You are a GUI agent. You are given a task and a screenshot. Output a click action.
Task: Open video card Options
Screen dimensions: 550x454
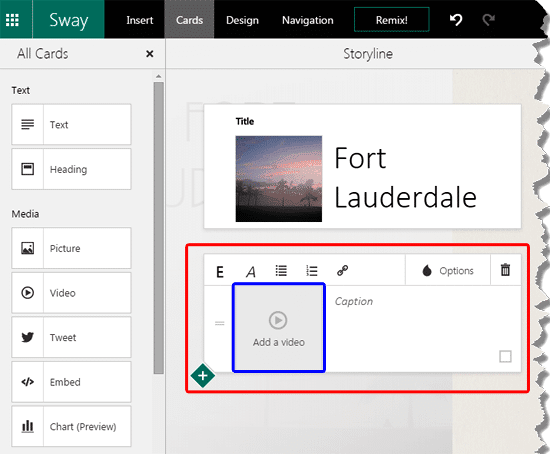[448, 271]
